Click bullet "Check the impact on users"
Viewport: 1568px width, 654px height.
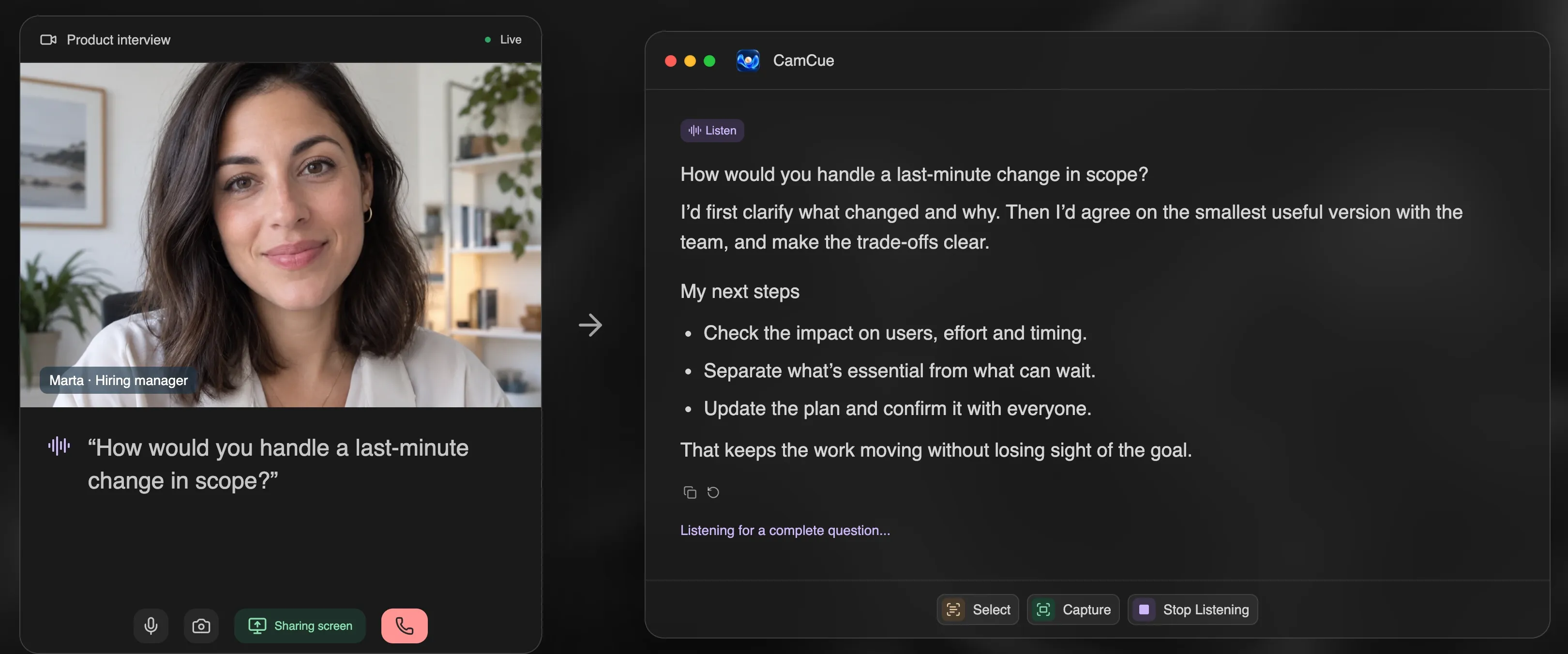point(895,333)
